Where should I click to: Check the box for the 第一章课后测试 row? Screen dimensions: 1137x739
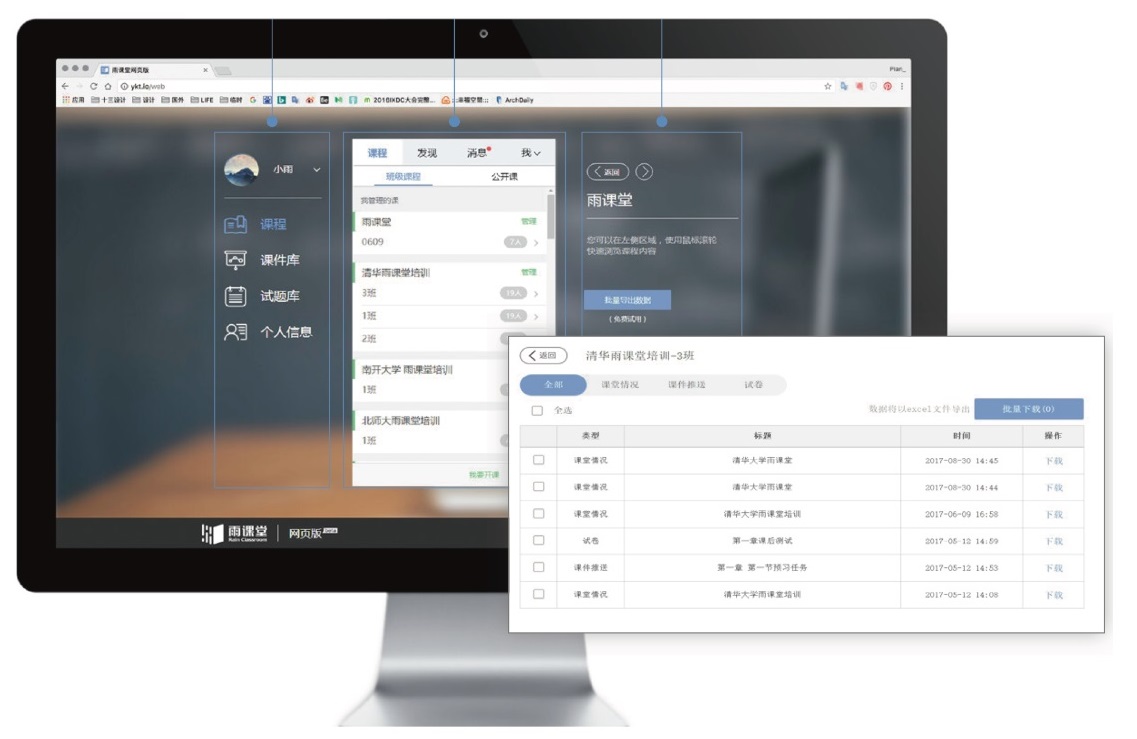538,541
